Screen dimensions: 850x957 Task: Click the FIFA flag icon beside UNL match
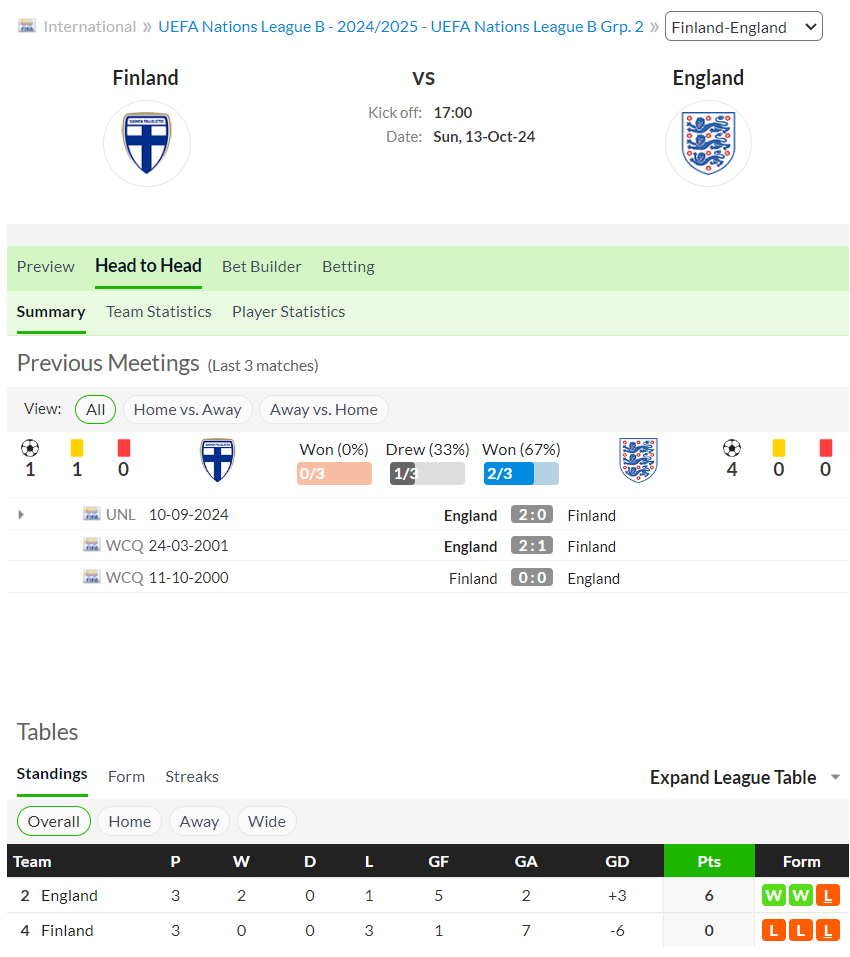pos(92,513)
